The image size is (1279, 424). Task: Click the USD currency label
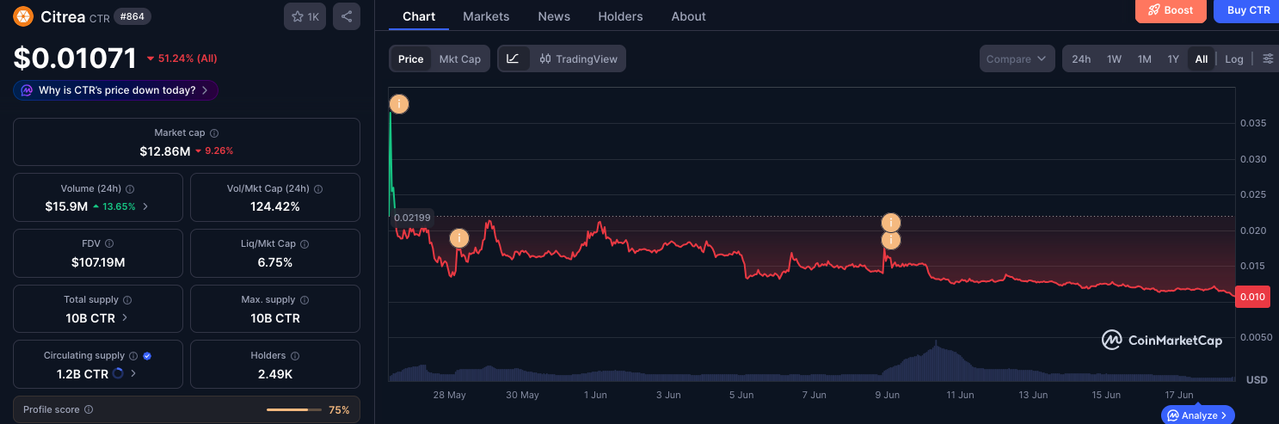tap(1256, 380)
